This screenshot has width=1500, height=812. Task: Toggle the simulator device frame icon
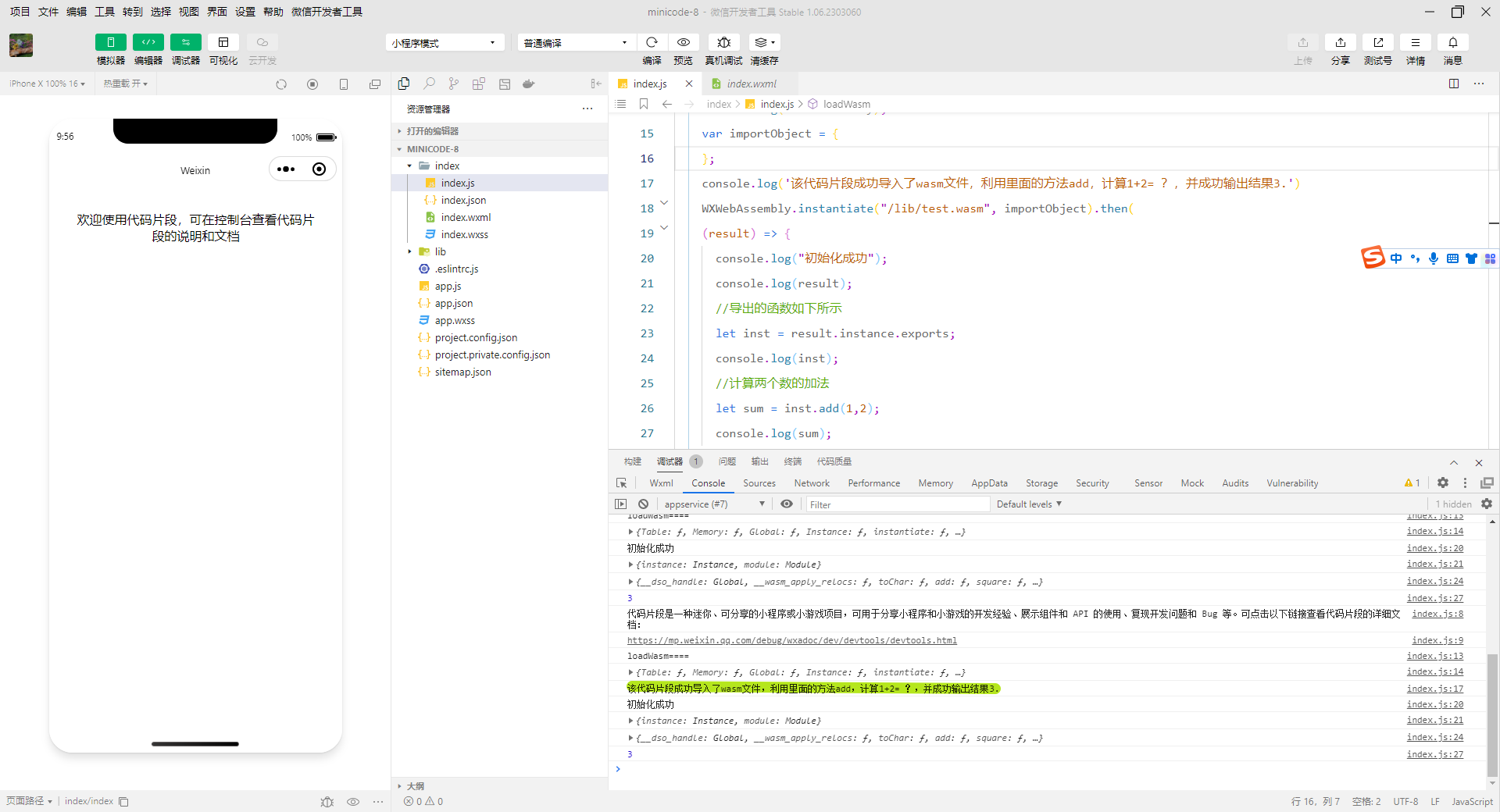344,84
